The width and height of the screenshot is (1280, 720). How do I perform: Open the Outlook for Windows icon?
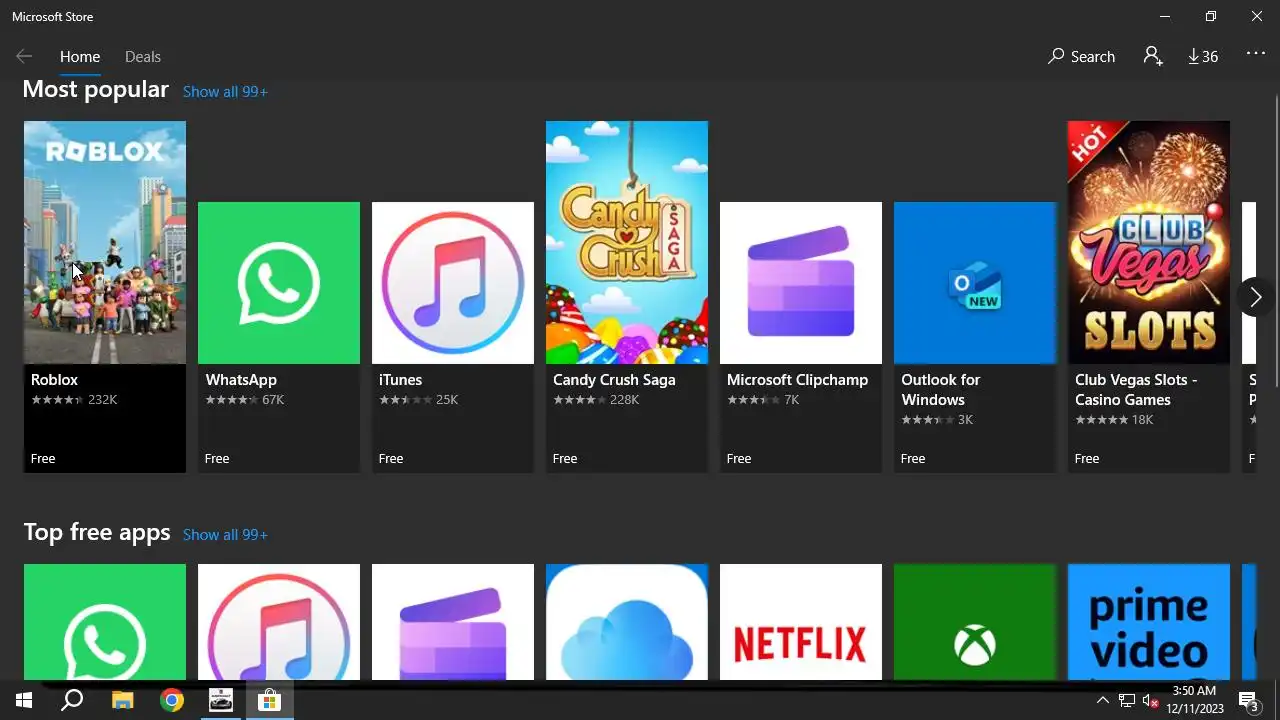click(975, 283)
